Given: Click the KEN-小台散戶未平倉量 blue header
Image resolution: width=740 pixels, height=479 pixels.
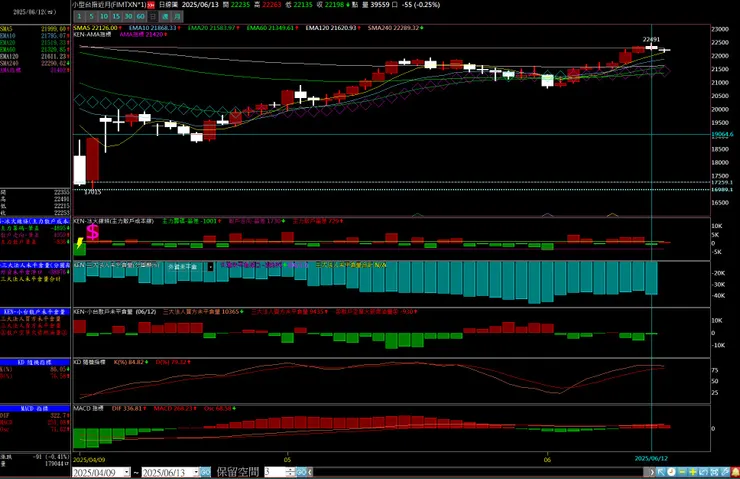Looking at the screenshot, I should [x=35, y=312].
